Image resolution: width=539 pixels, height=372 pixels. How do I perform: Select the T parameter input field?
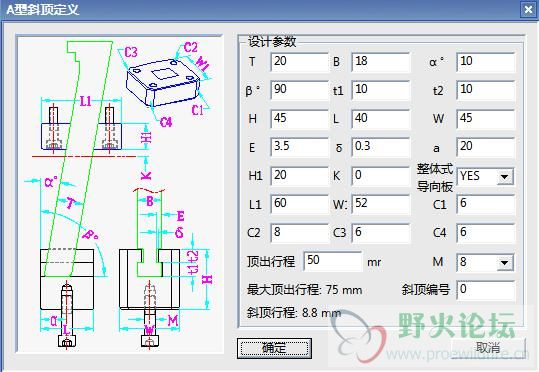(299, 62)
